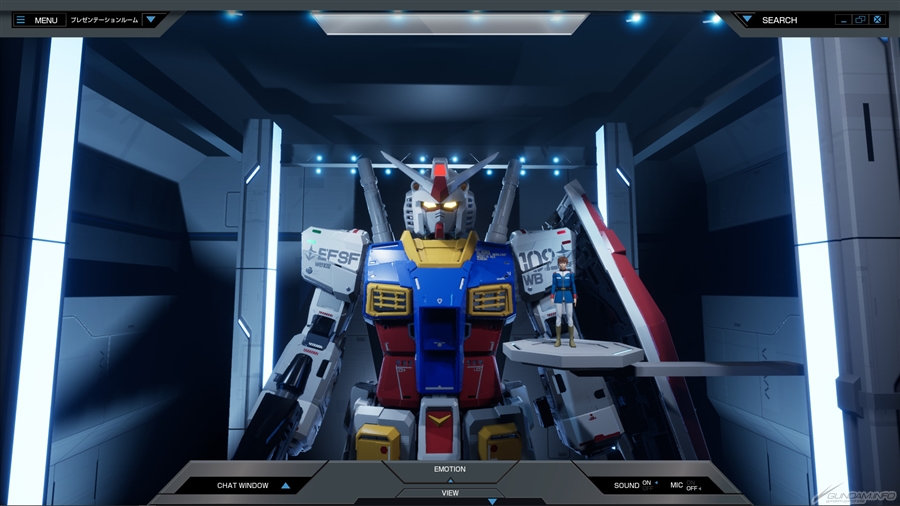Open the CHAT WINDOW panel
This screenshot has height=506, width=900.
(243, 486)
